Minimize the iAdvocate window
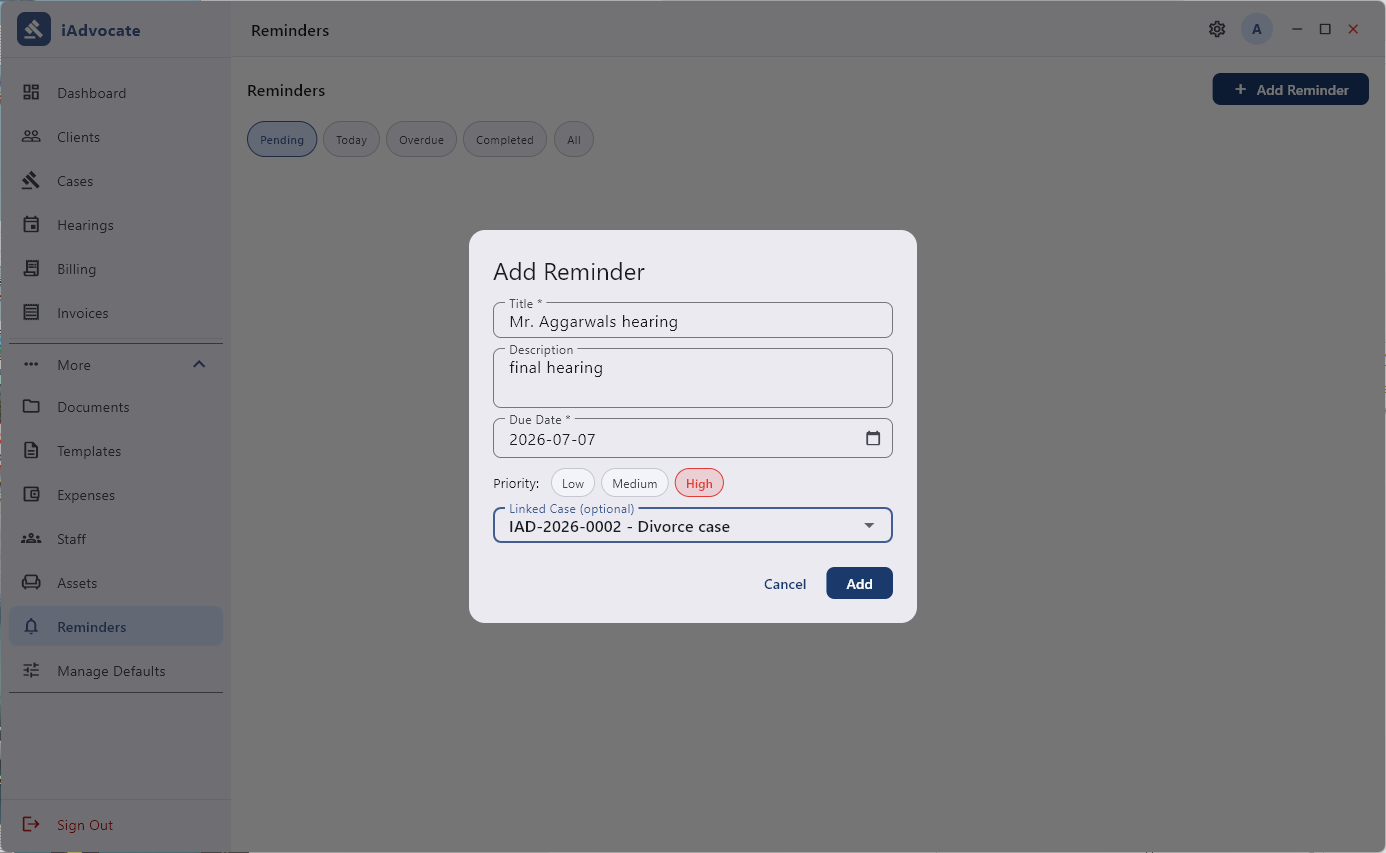 click(1297, 29)
